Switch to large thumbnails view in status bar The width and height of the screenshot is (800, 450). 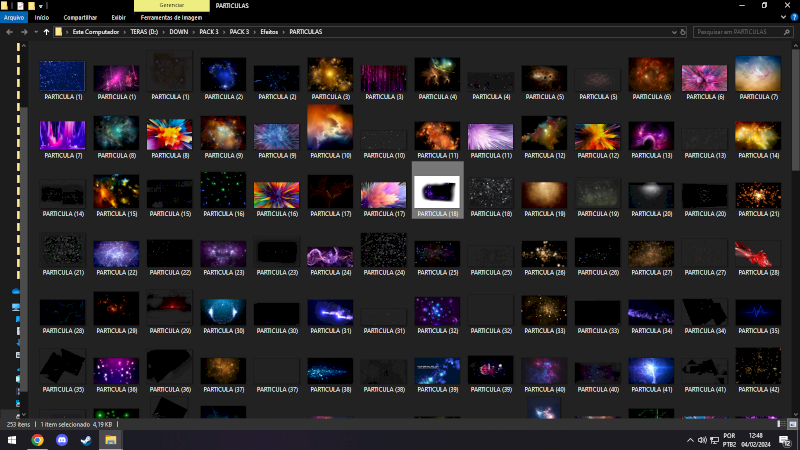(791, 424)
